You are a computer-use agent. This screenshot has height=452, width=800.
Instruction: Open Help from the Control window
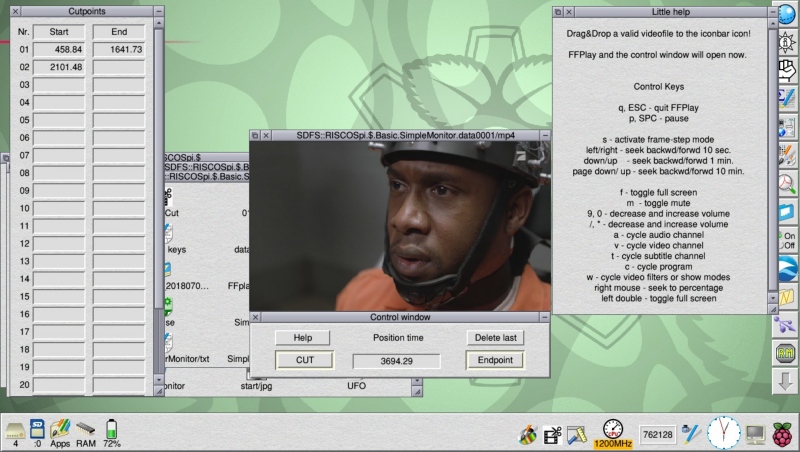click(303, 338)
